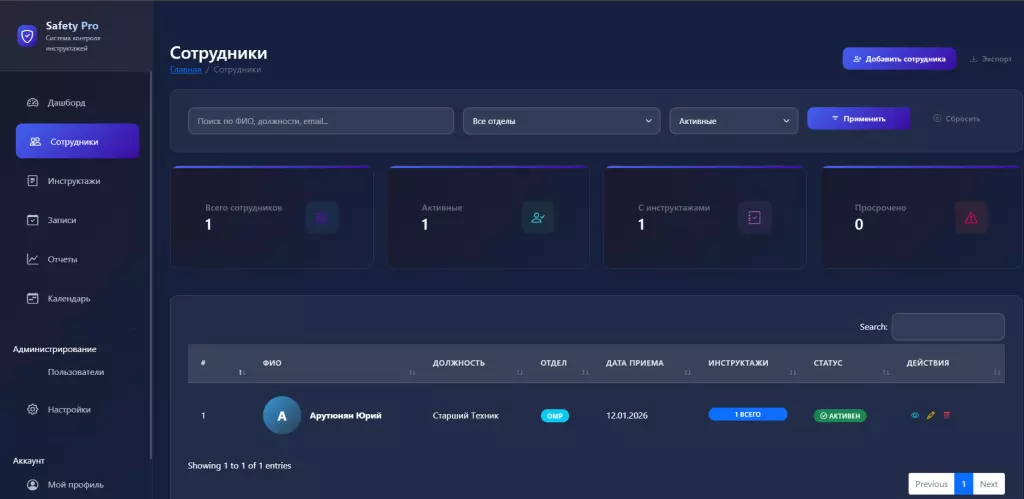The height and width of the screenshot is (499, 1024).
Task: Open the 'Все отделы' department dropdown
Action: [561, 121]
